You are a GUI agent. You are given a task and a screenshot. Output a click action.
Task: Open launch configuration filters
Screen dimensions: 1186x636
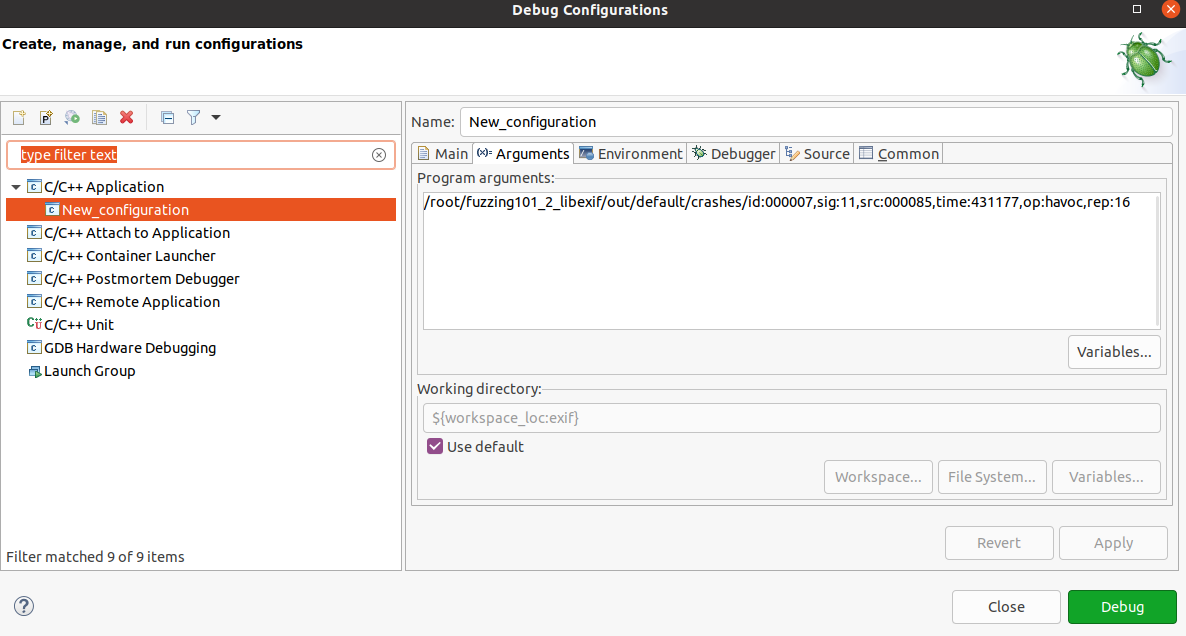[x=193, y=117]
